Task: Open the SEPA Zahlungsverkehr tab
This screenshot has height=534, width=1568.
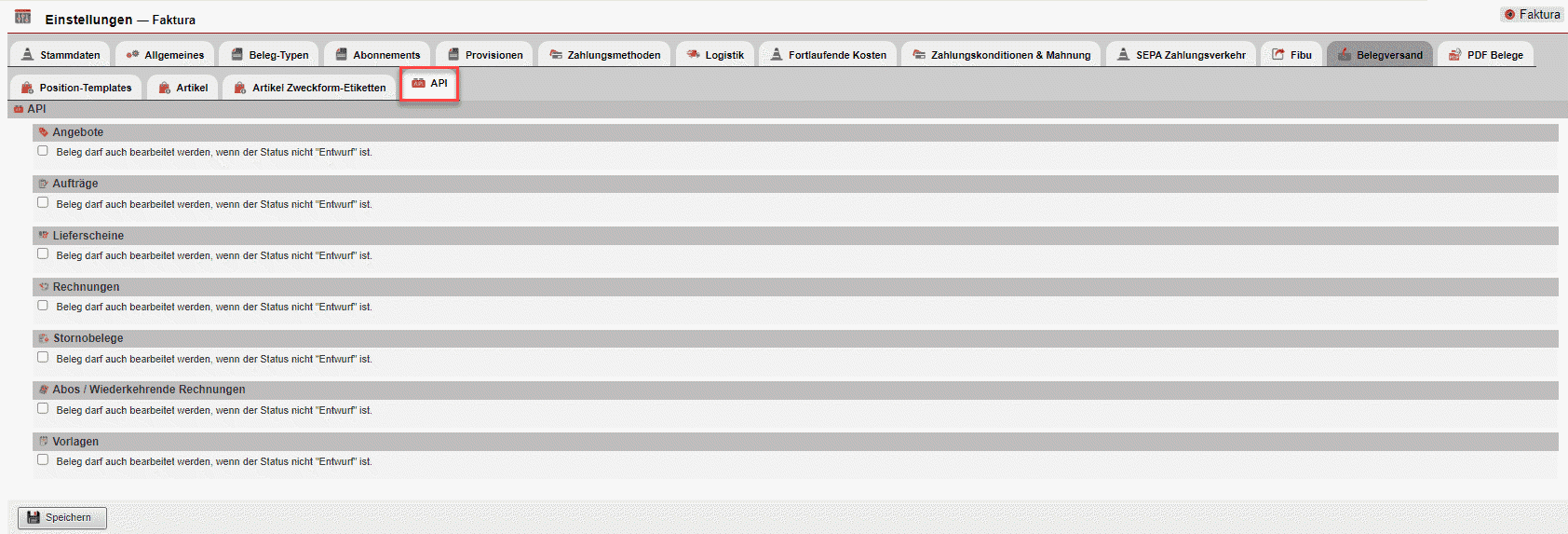Action: [1181, 55]
